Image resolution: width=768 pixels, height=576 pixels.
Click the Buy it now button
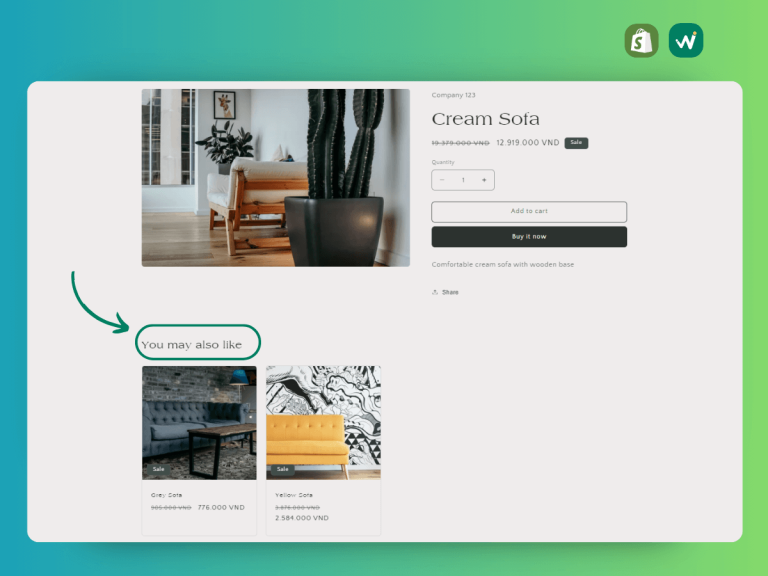[529, 237]
